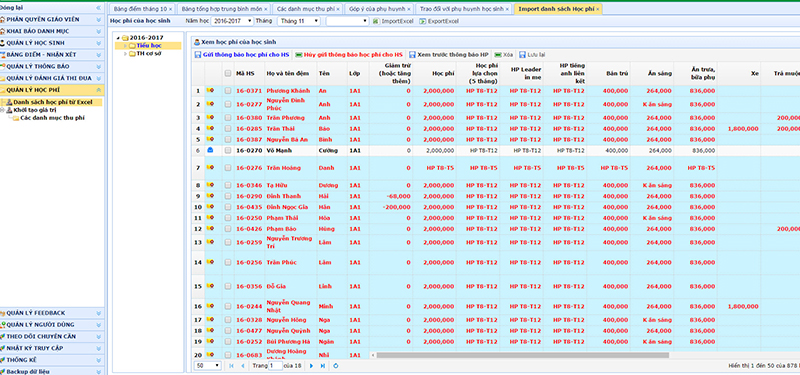Close the 'Bảng điểm tháng 10' tab
Viewport: 800px width, 375px height.
click(x=170, y=9)
